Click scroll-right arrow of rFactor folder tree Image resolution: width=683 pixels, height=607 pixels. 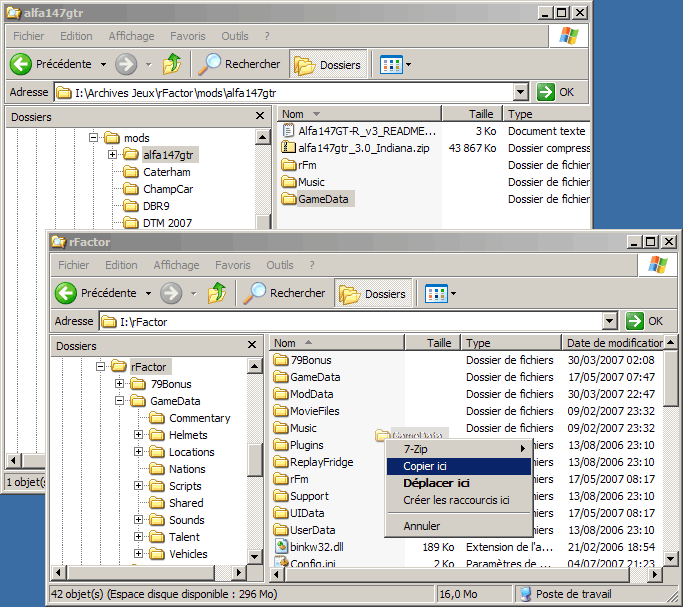click(x=238, y=572)
